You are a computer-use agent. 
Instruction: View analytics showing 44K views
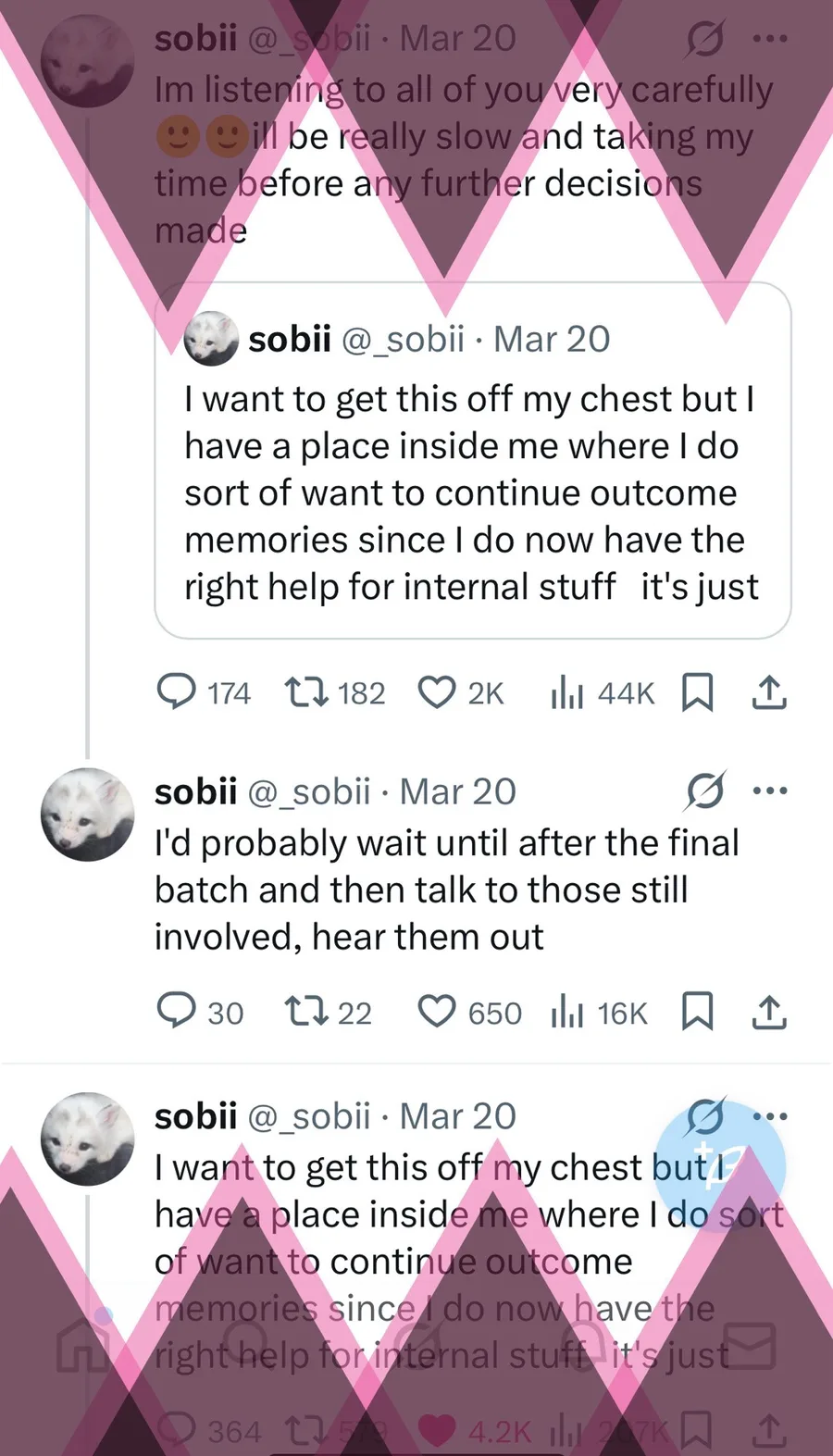click(x=566, y=692)
